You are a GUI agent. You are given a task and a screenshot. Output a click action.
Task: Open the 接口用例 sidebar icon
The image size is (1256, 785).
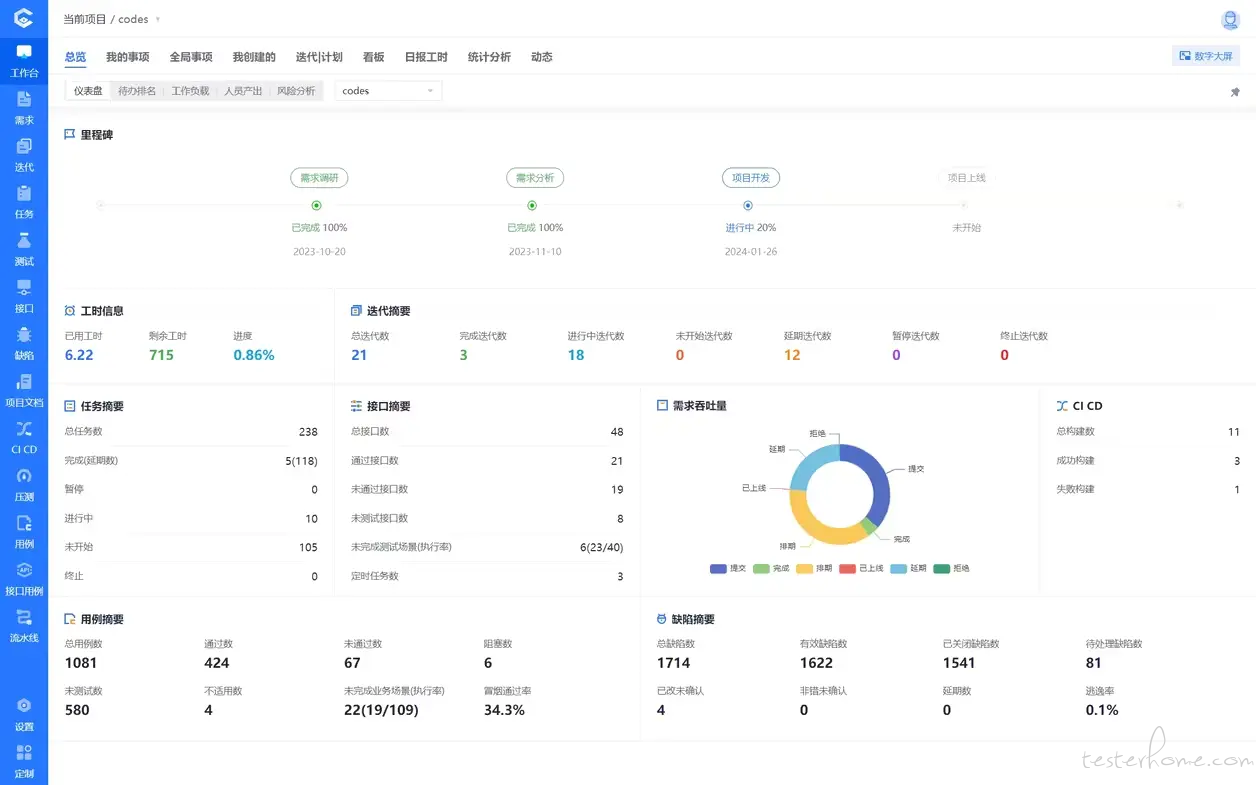(x=24, y=578)
